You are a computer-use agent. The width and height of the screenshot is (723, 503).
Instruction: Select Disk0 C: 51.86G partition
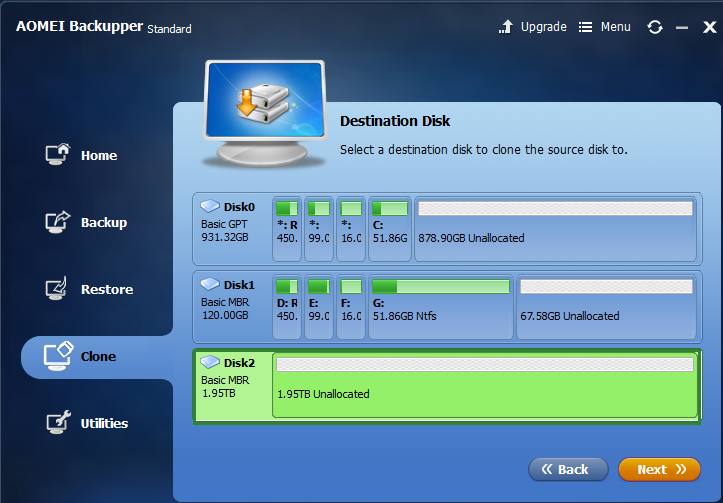tap(390, 229)
